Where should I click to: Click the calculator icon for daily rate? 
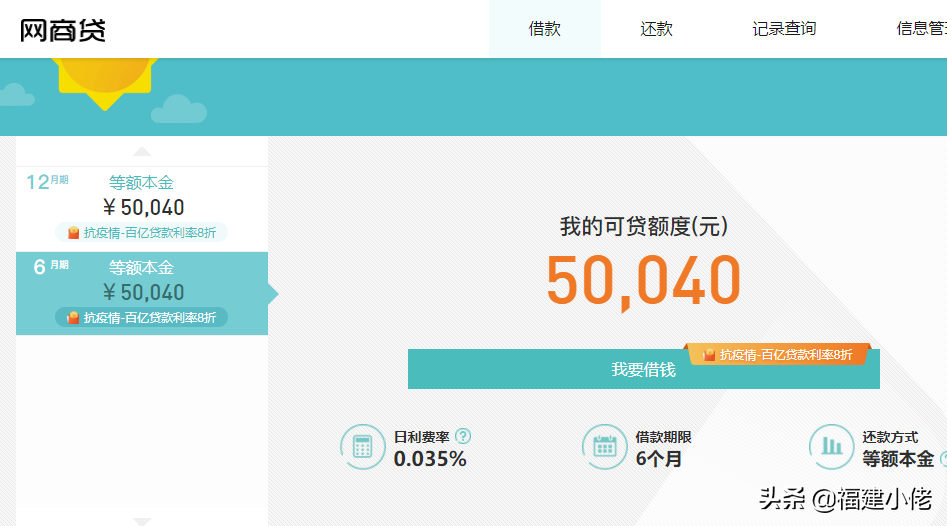coord(362,447)
